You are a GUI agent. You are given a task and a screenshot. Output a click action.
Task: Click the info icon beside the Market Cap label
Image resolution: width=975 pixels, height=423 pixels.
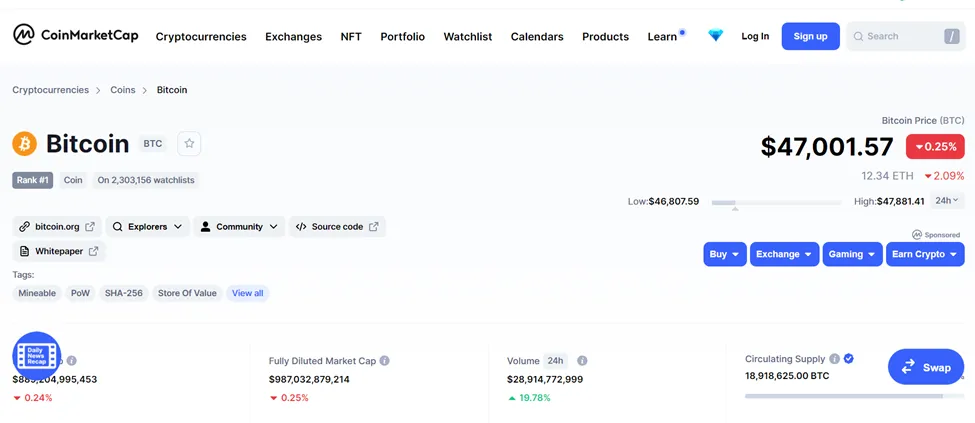[72, 361]
